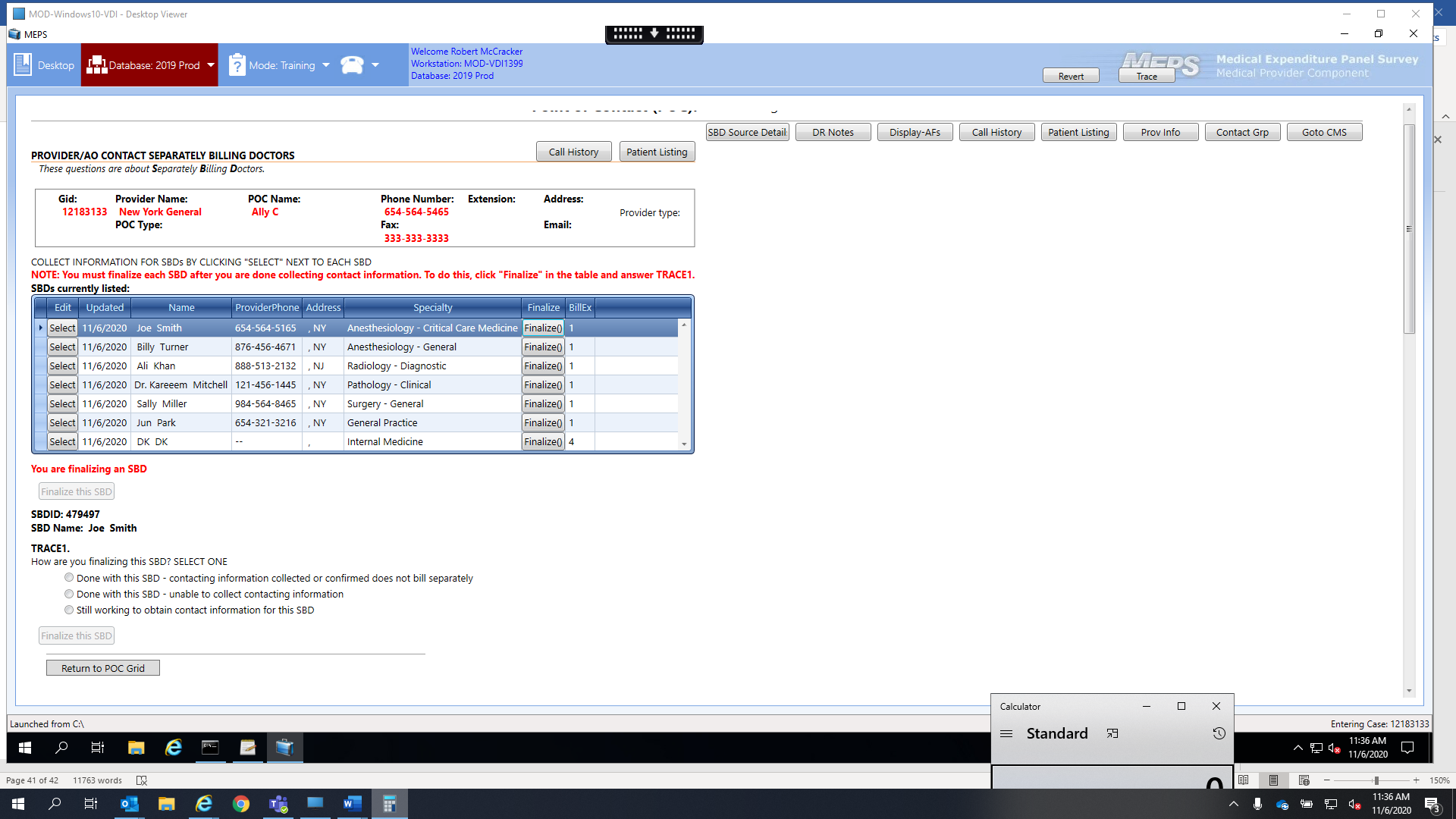Viewport: 1456px width, 819px height.
Task: Select 'unable to collect contacting information' option
Action: [69, 594]
